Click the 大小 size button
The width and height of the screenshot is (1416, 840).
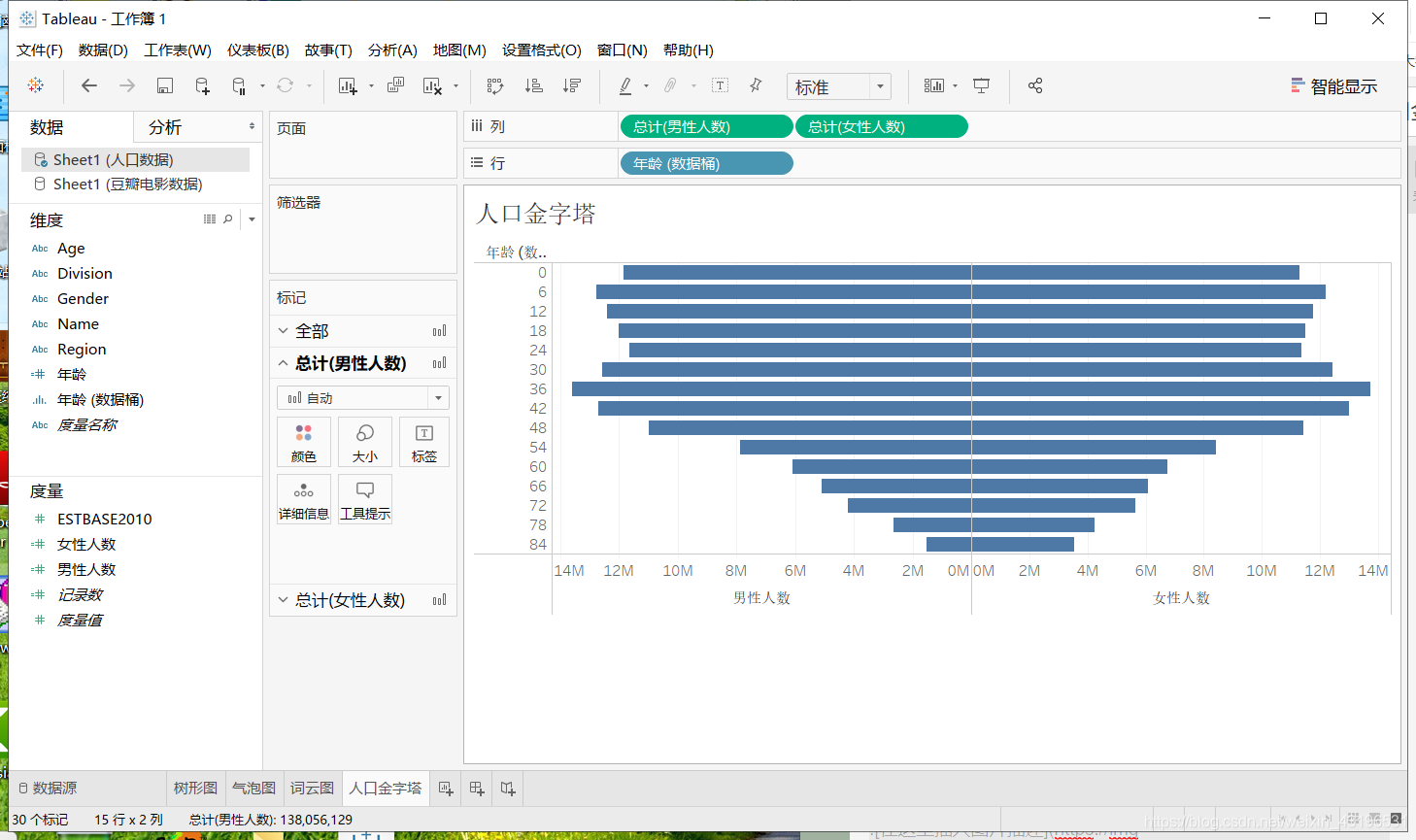pos(365,443)
